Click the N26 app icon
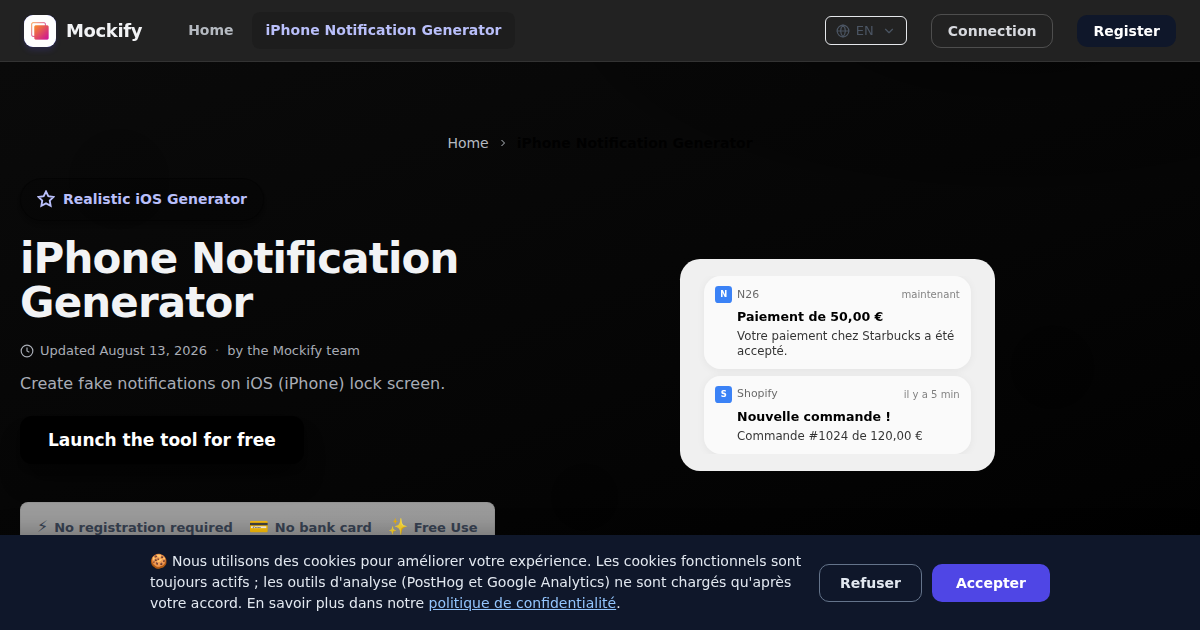Screen dimensions: 1200x630 (x=723, y=294)
